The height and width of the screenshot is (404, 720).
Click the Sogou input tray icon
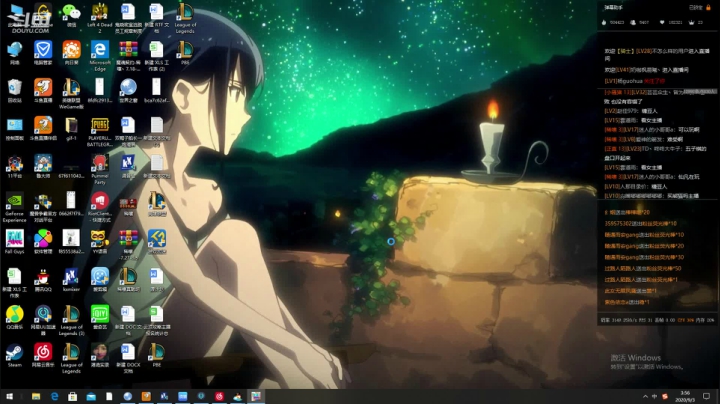click(x=664, y=396)
